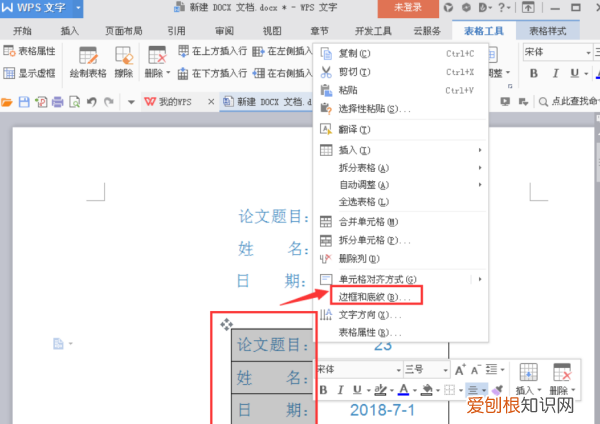Toggle Bold on the mini toolbar
The height and width of the screenshot is (424, 600).
coord(323,390)
